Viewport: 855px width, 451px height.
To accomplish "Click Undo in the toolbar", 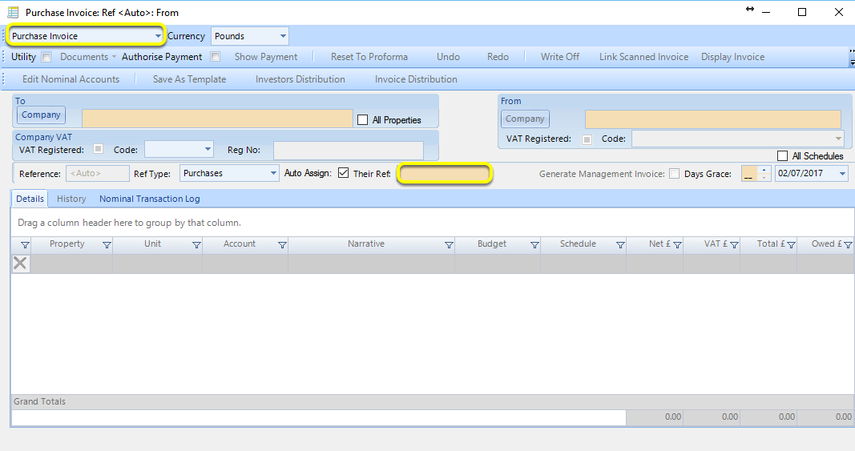I will point(448,57).
